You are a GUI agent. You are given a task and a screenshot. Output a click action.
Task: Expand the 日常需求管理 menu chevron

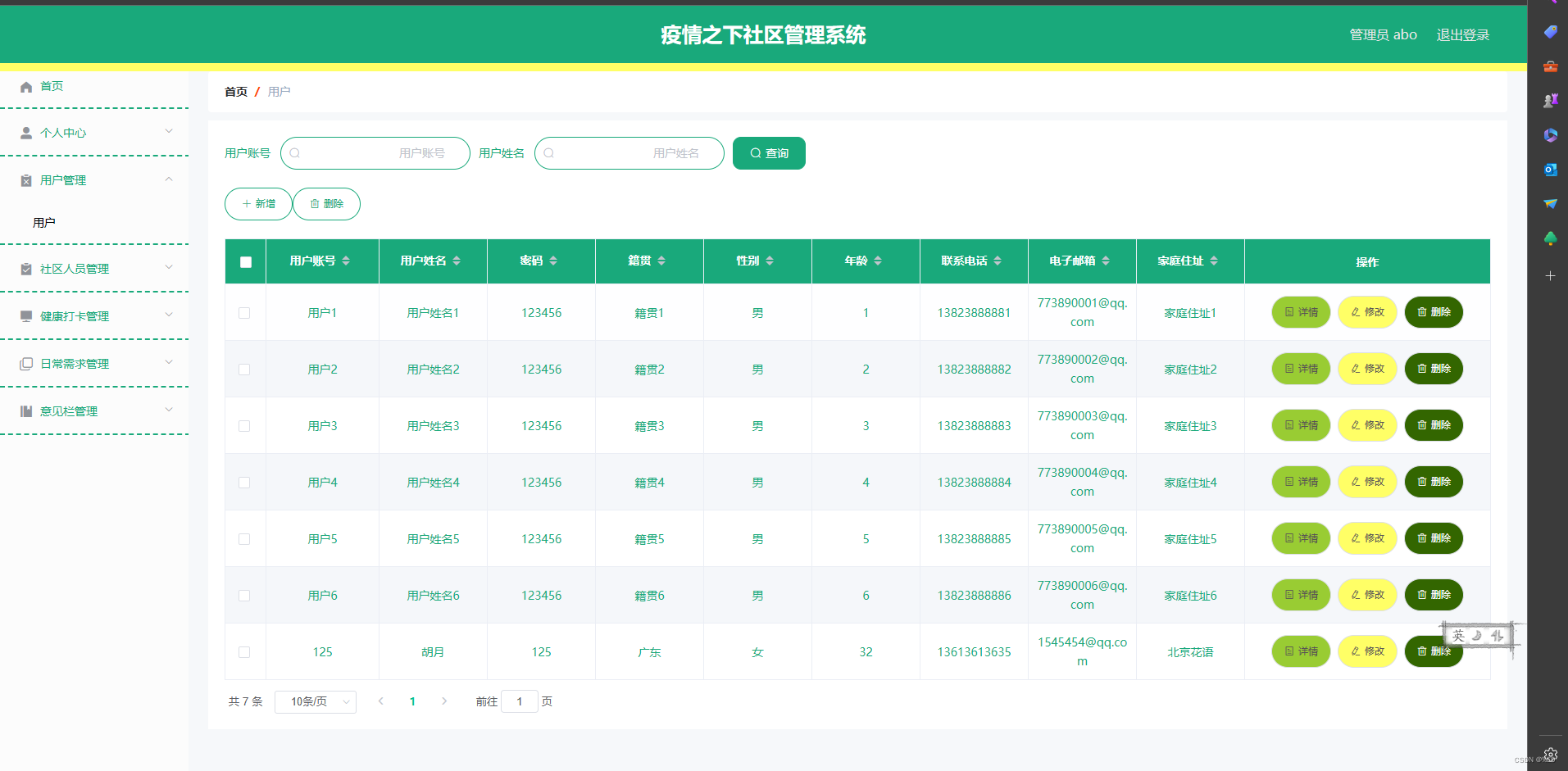(x=169, y=362)
